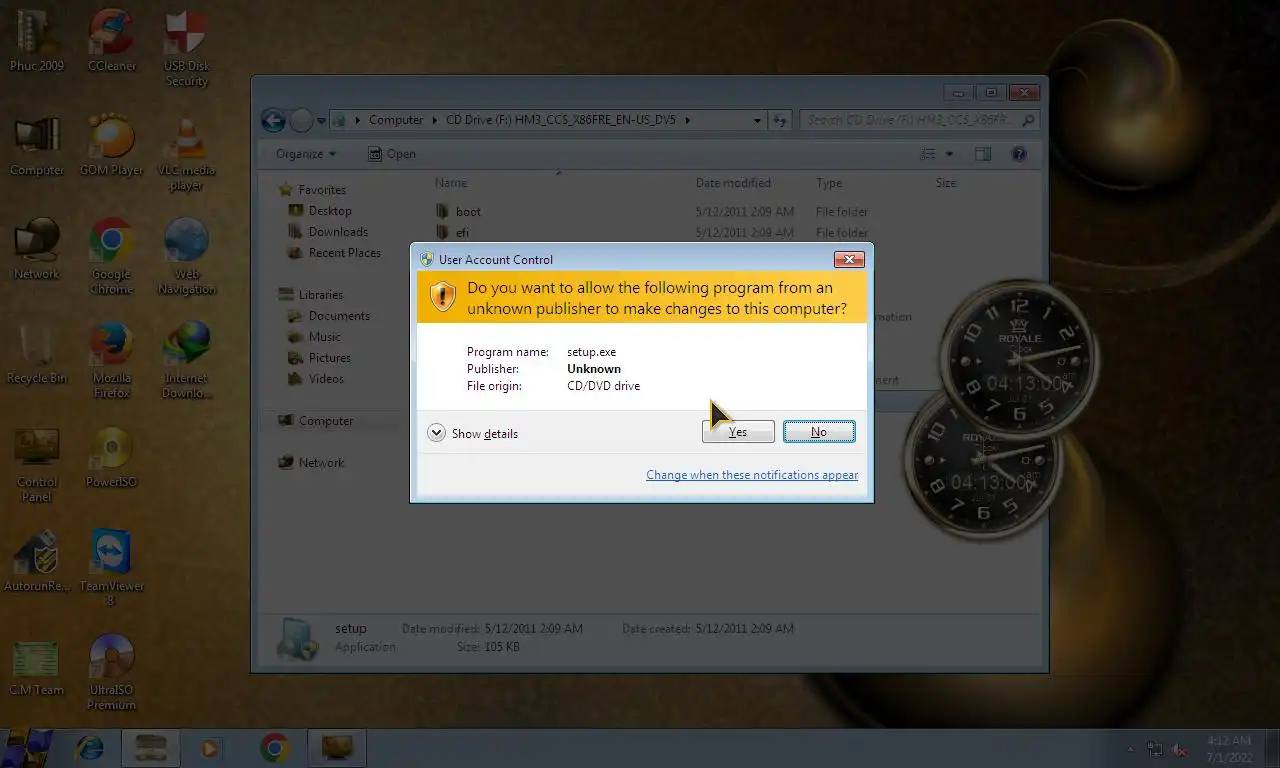Viewport: 1280px width, 768px height.
Task: Open Mozilla Firefox desktop icon
Action: (x=112, y=361)
